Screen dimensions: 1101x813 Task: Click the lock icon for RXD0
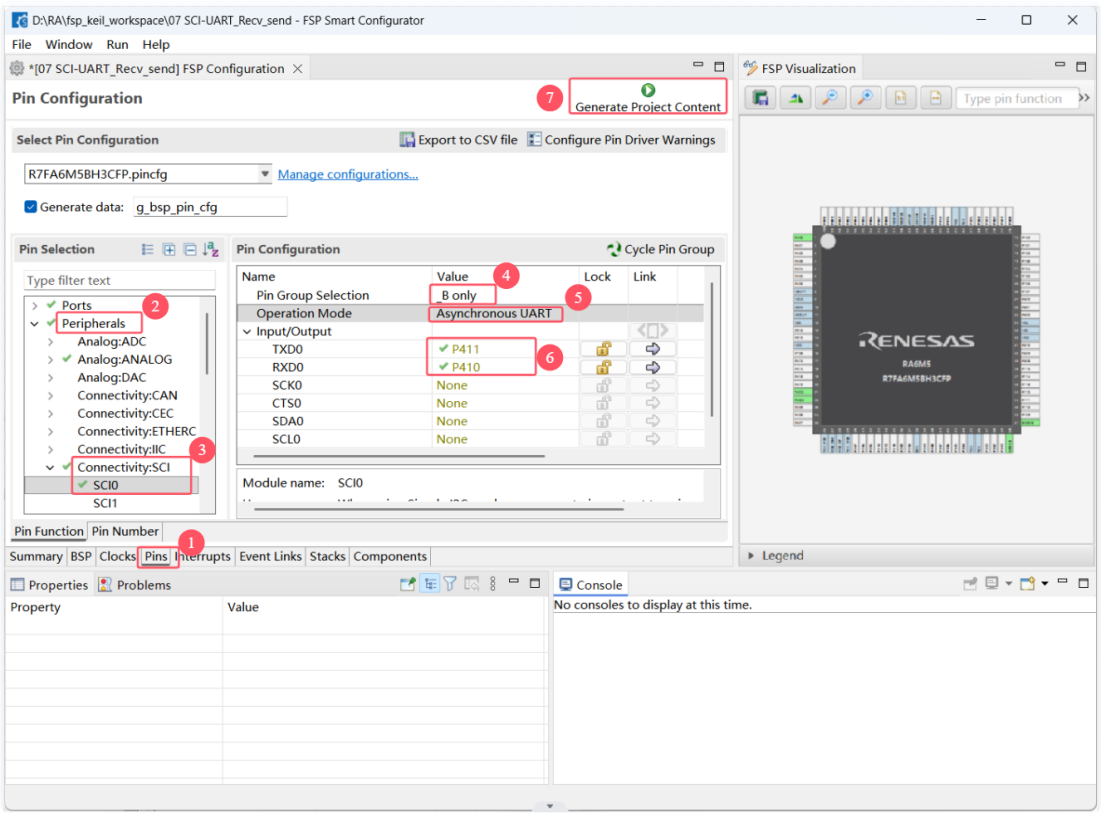click(x=603, y=367)
